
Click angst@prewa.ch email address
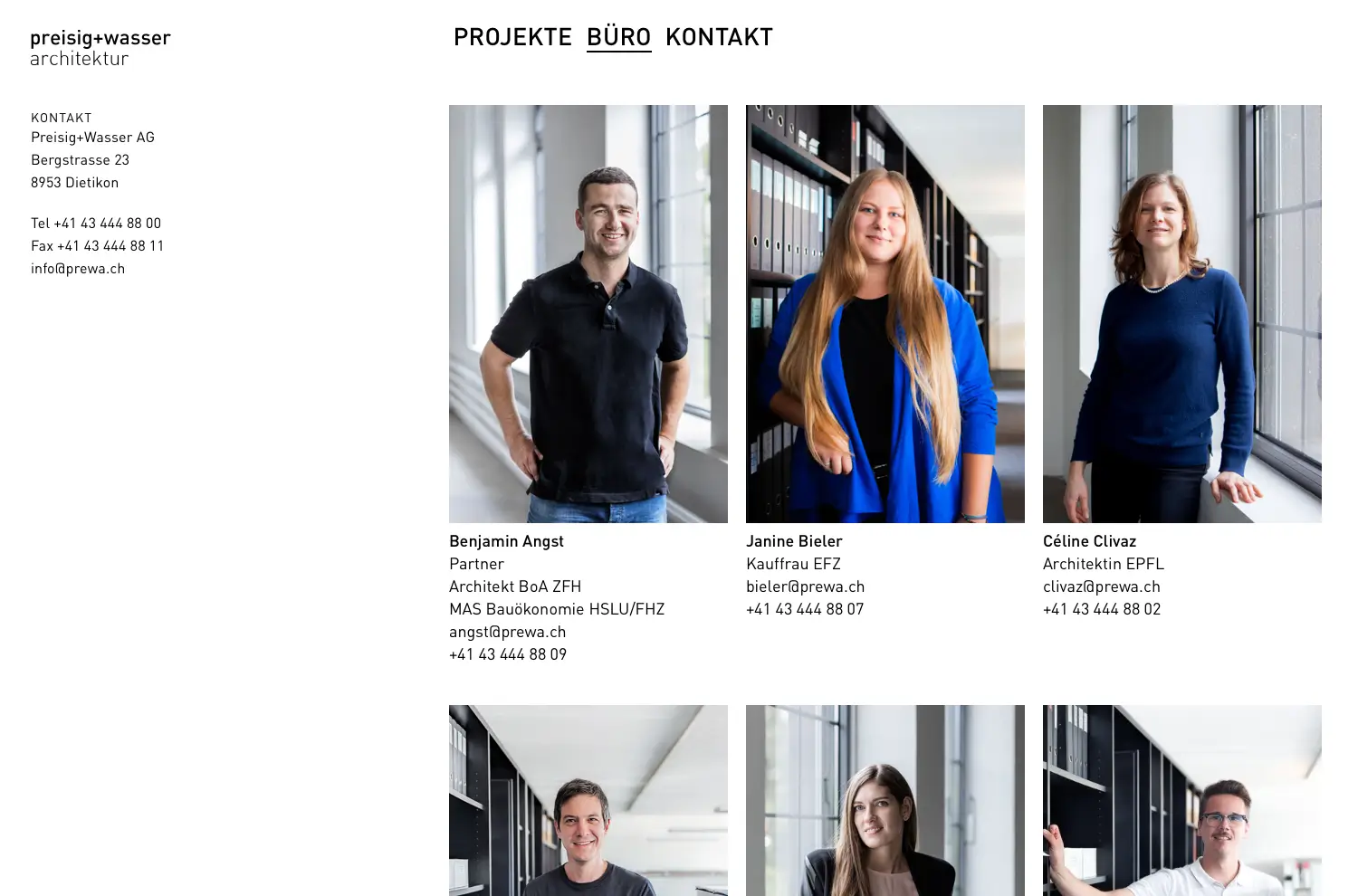pos(507,632)
